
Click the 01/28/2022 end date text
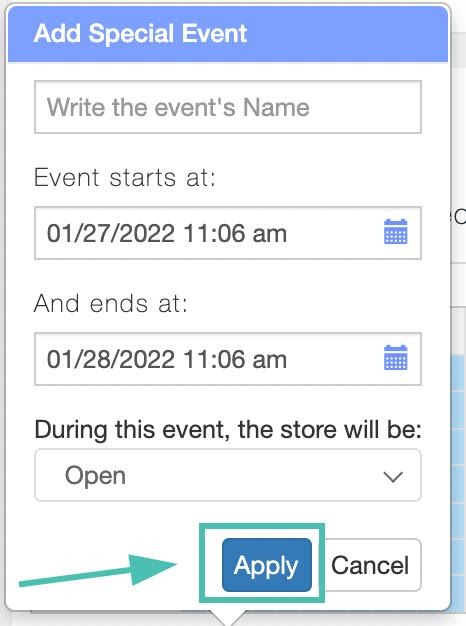click(111, 359)
